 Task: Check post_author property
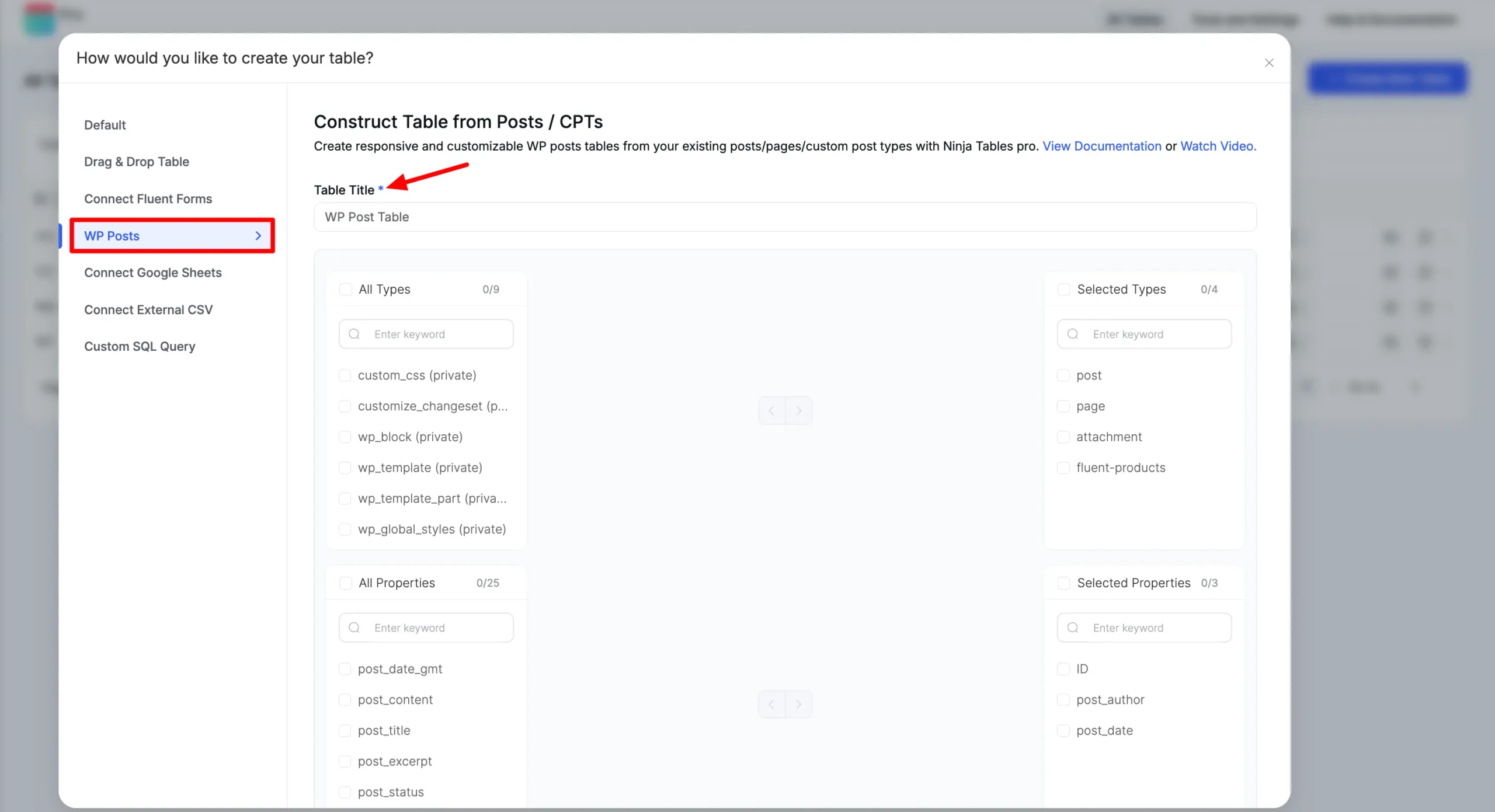tap(1063, 700)
